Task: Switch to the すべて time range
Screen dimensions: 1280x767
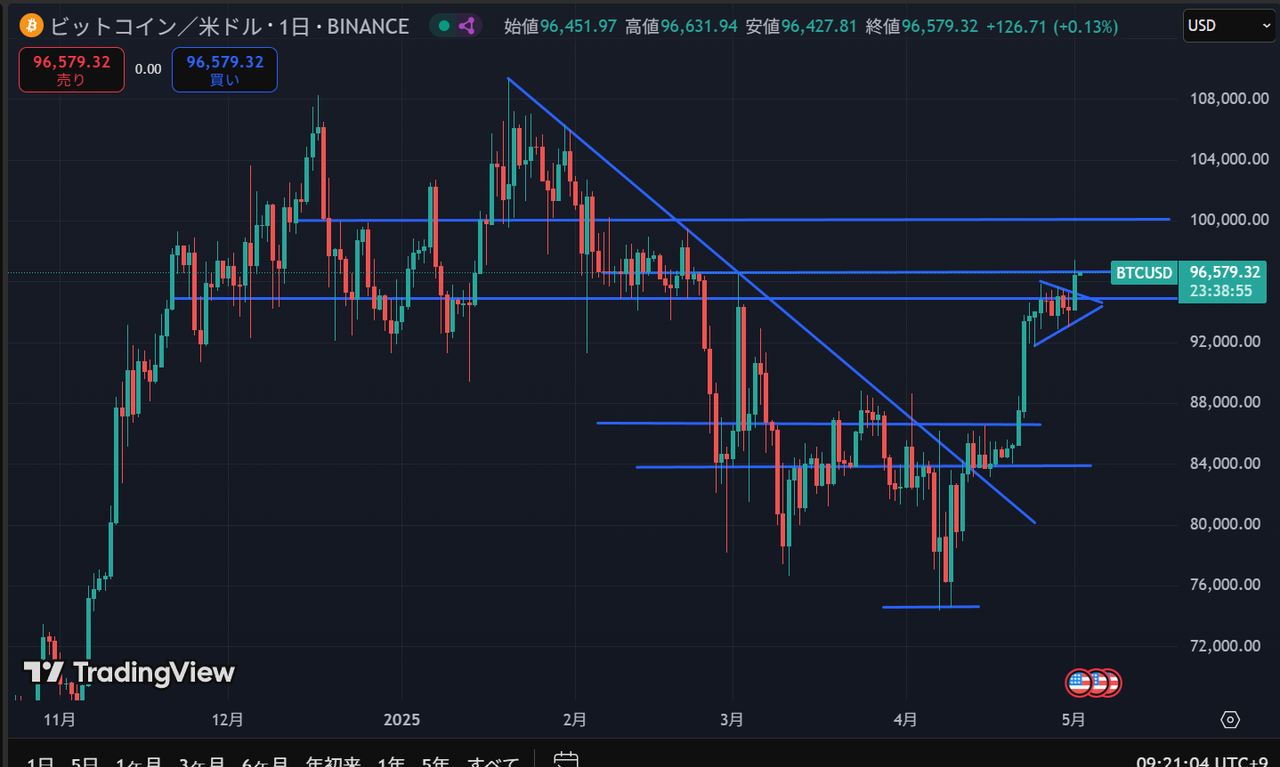Action: (492, 763)
